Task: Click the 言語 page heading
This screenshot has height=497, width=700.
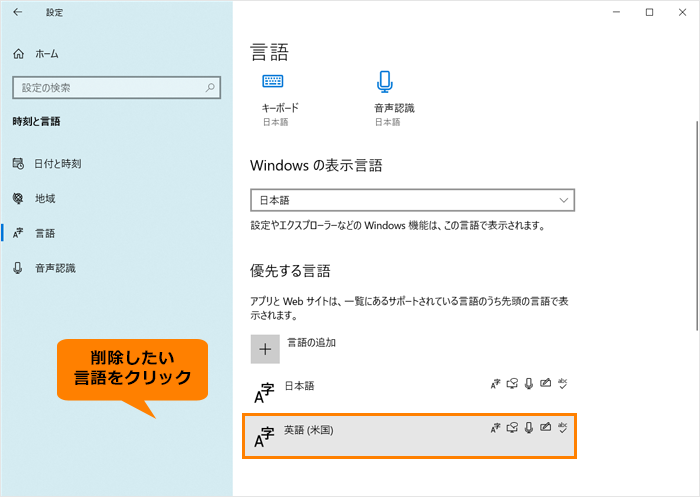Action: (x=270, y=52)
